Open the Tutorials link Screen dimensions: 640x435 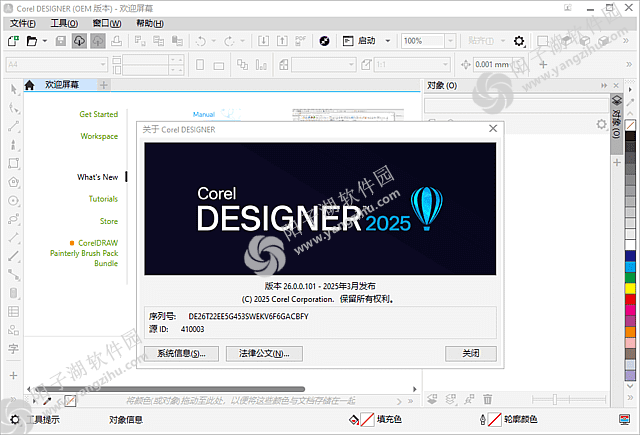(103, 199)
